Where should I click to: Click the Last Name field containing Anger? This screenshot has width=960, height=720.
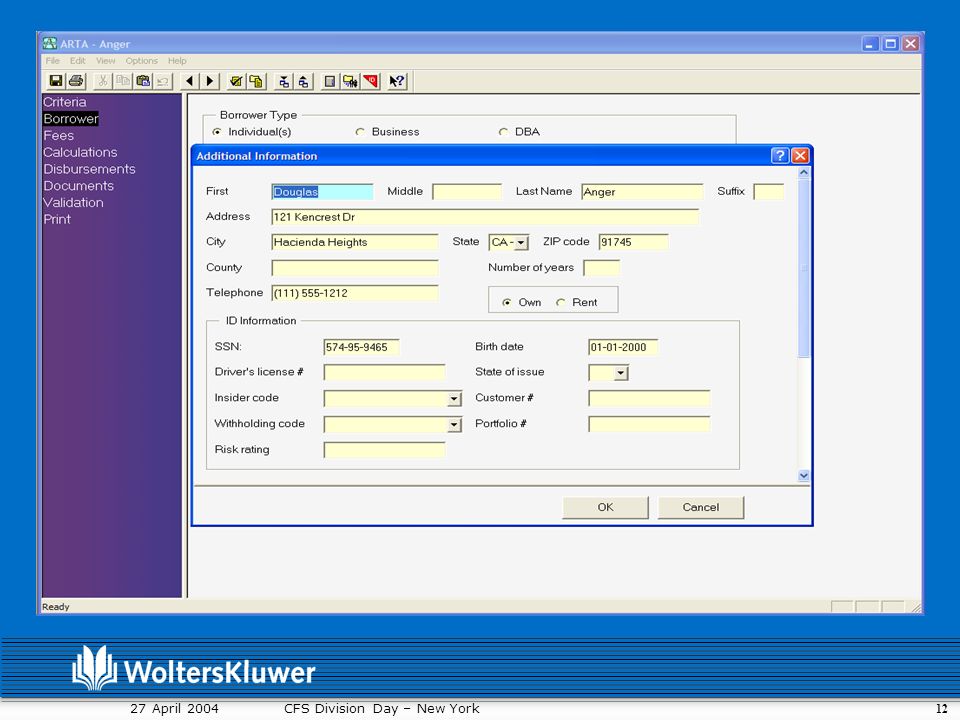[x=642, y=192]
